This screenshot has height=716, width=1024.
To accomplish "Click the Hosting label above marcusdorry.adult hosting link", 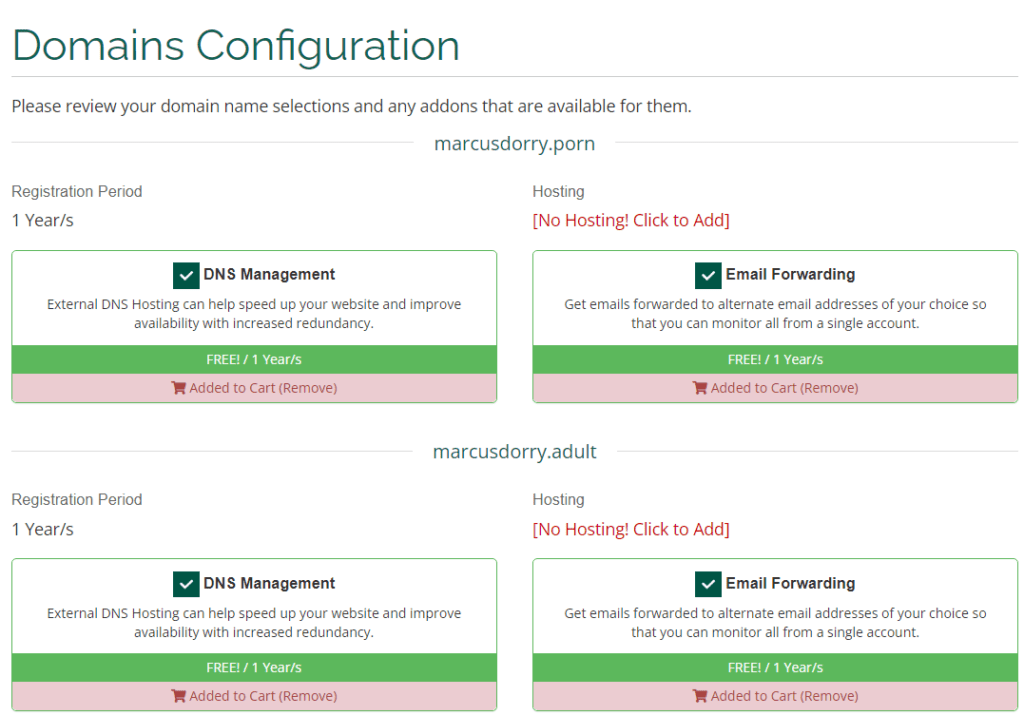I will coord(558,499).
